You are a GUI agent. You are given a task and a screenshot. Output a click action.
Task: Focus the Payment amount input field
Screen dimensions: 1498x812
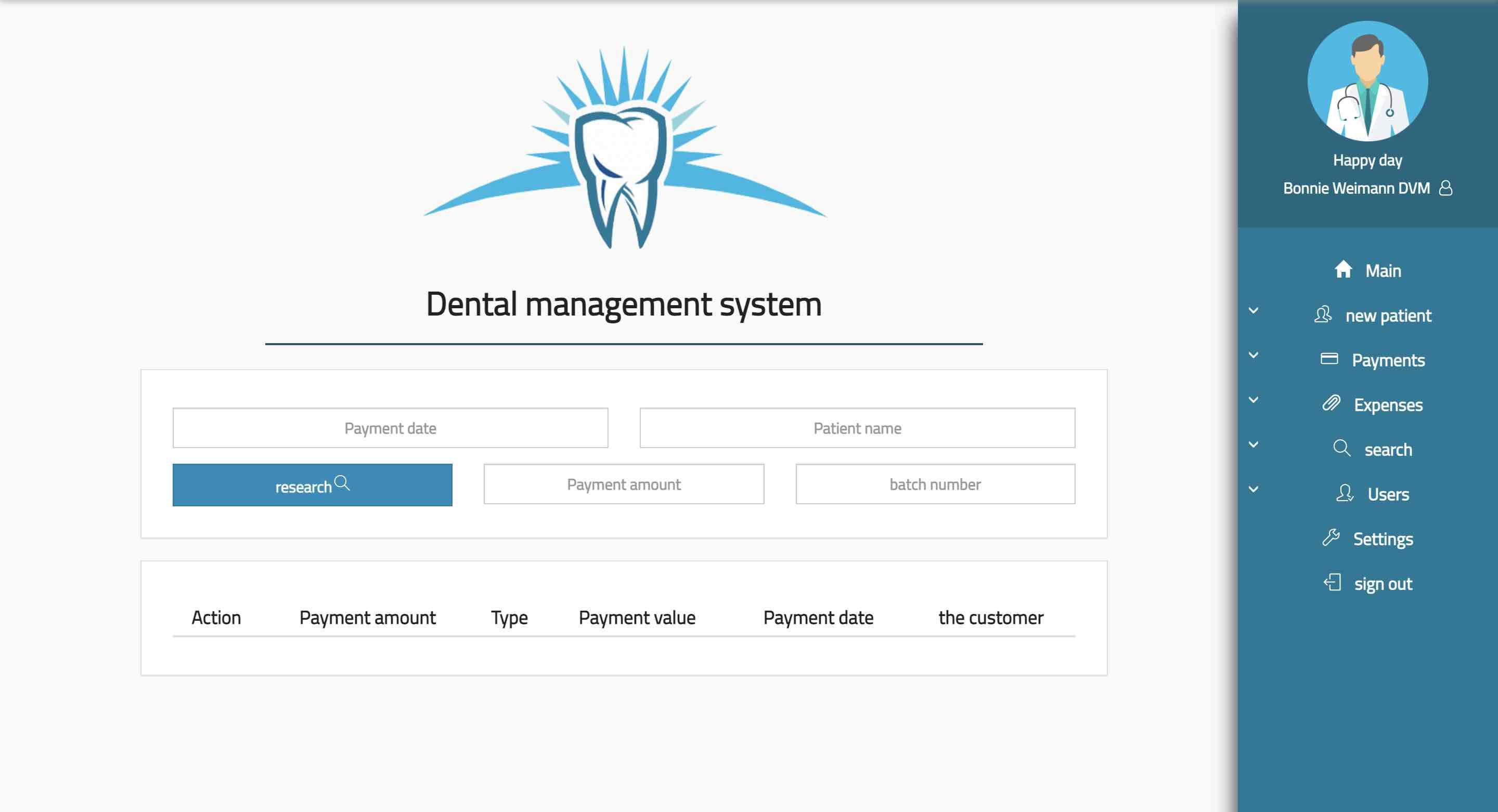(x=624, y=483)
